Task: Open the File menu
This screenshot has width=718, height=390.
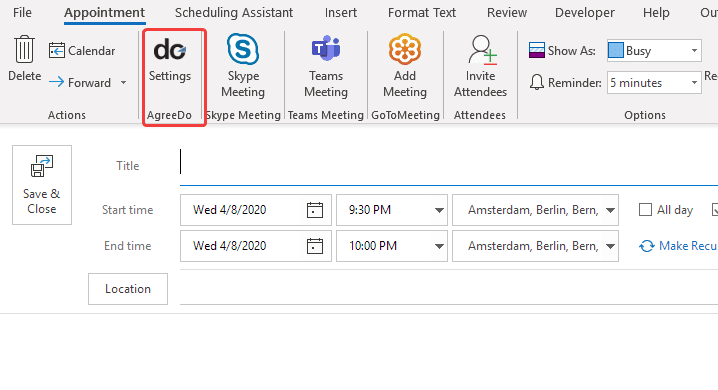Action: (x=22, y=13)
